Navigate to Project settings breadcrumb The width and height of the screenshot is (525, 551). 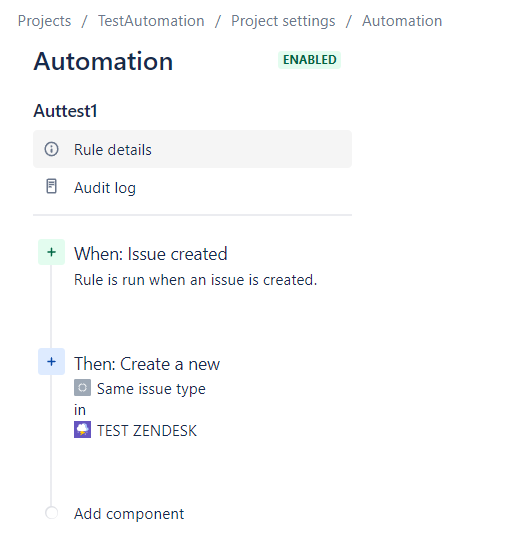pos(283,21)
